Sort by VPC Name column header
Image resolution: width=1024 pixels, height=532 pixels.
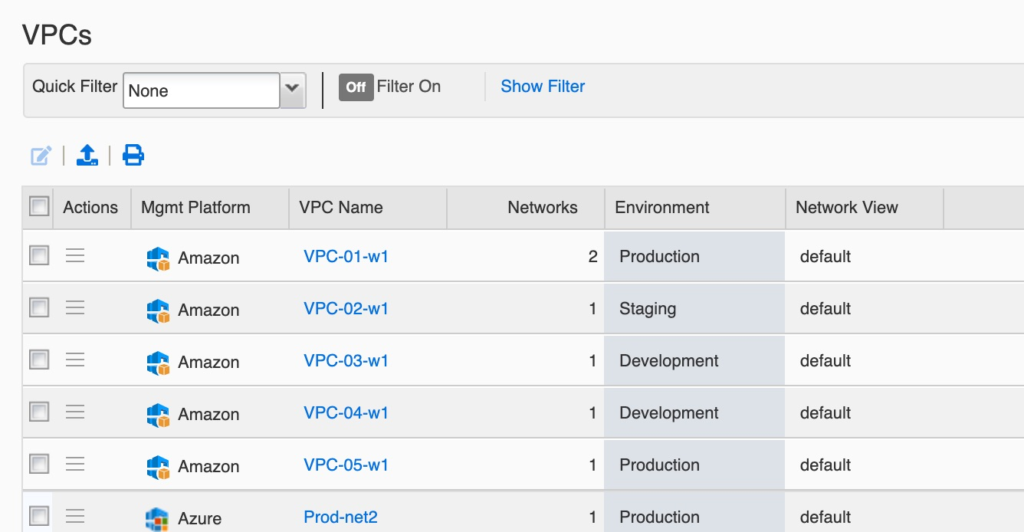click(x=341, y=207)
